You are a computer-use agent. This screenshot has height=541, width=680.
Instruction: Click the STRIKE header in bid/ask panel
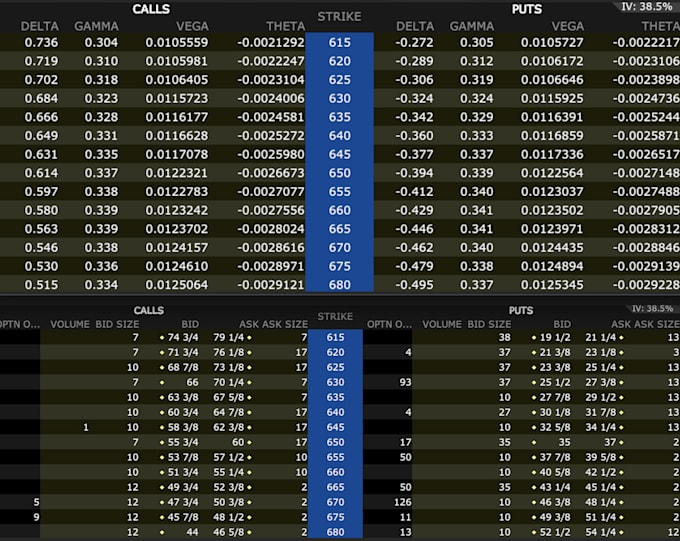pyautogui.click(x=335, y=317)
